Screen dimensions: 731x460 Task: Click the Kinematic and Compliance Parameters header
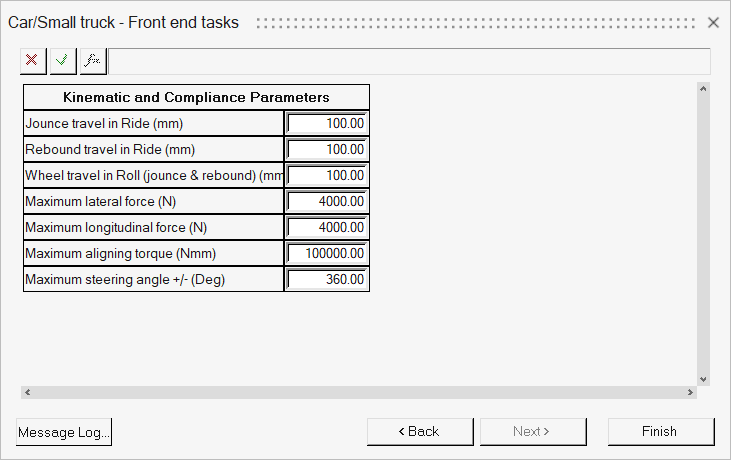[x=196, y=97]
